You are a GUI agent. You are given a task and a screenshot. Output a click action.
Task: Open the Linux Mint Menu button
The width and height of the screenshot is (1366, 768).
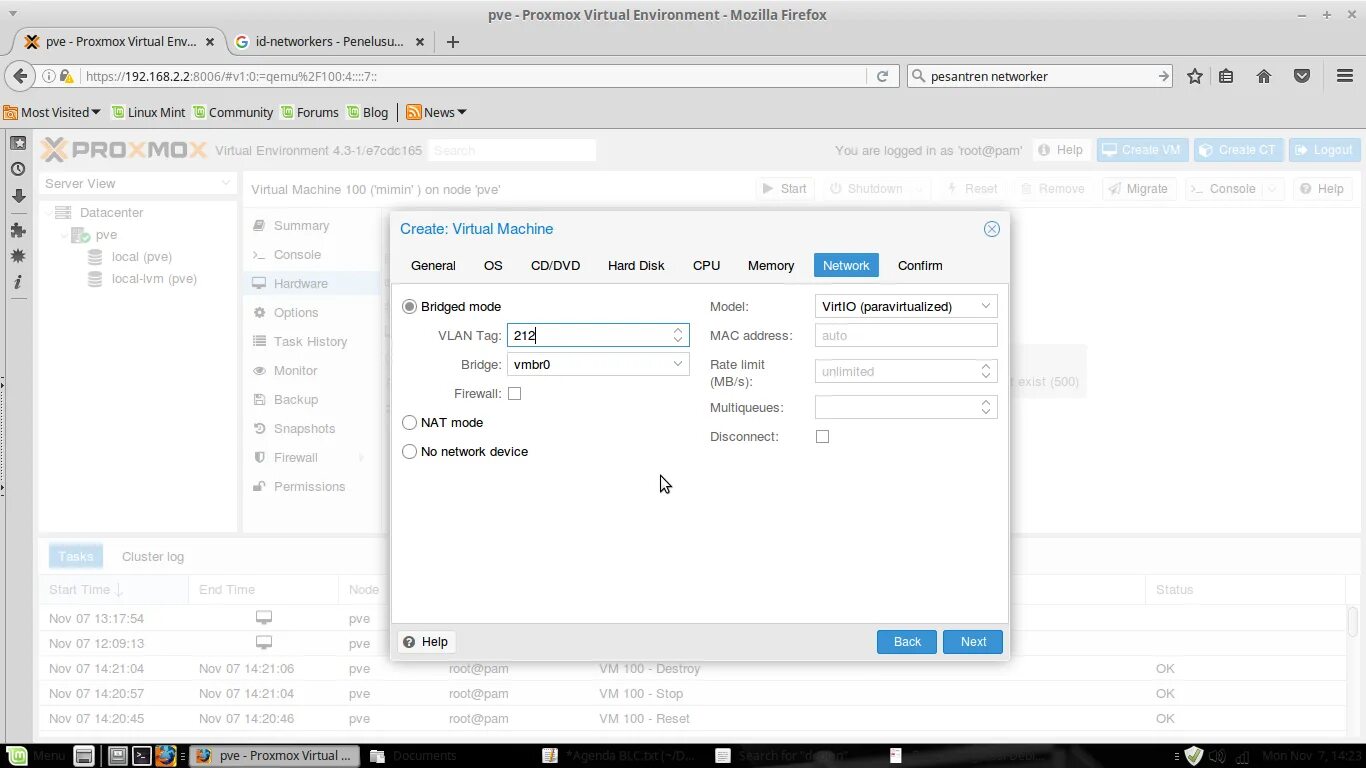(38, 756)
